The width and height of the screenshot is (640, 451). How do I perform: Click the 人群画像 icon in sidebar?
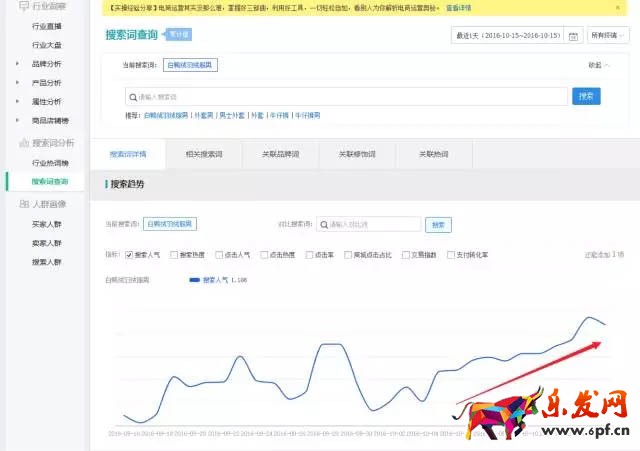click(24, 204)
